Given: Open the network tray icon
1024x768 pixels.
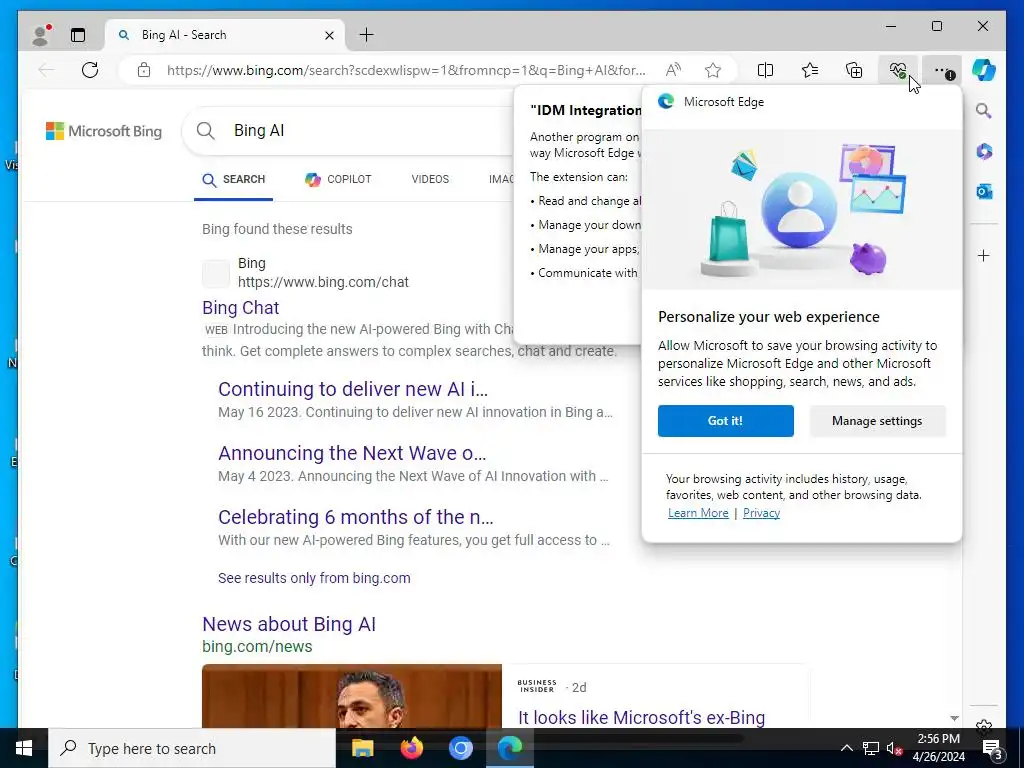Looking at the screenshot, I should pyautogui.click(x=870, y=748).
